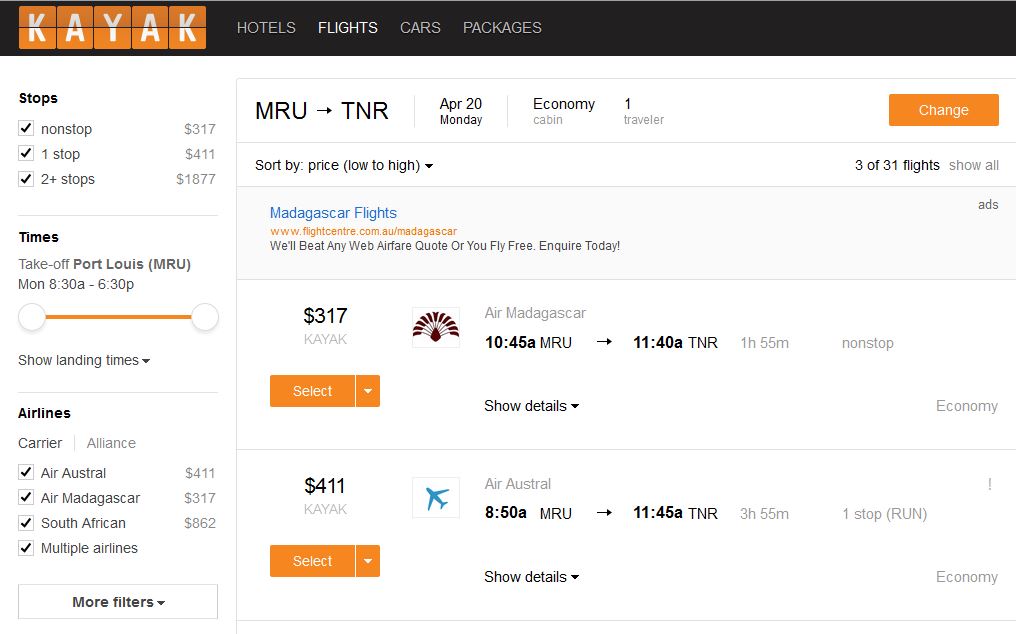The image size is (1016, 634).
Task: Go to the HOTELS tab
Action: pos(266,28)
